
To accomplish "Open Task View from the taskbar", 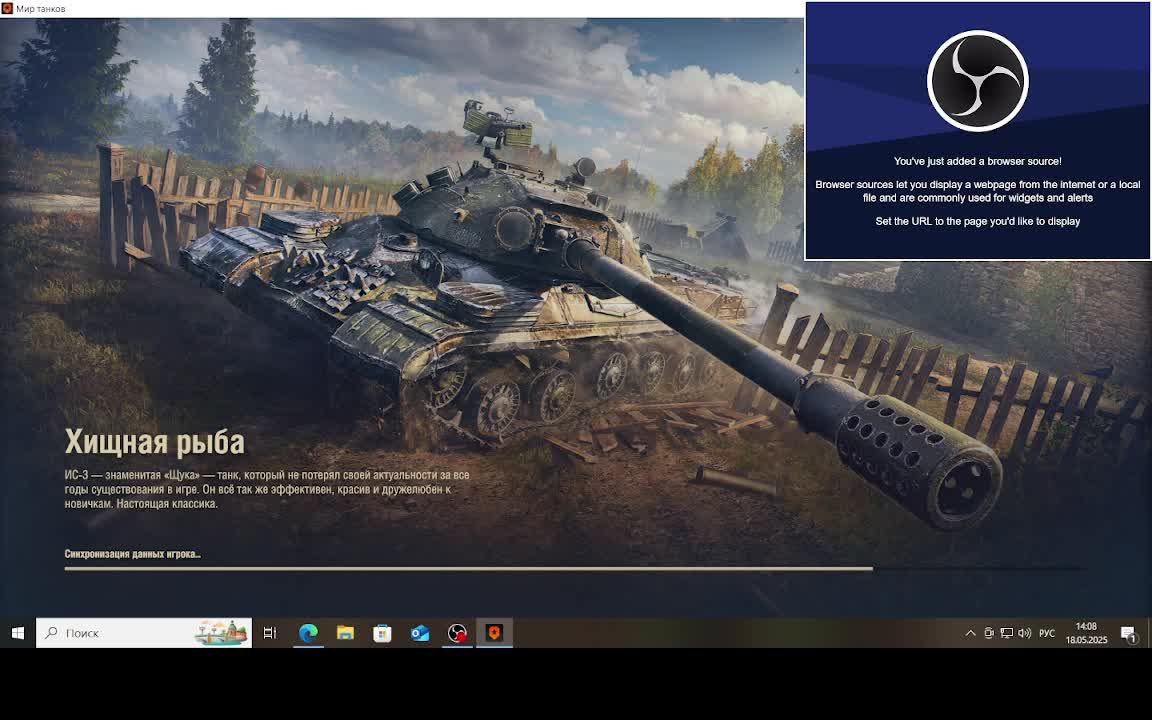I will pyautogui.click(x=270, y=633).
